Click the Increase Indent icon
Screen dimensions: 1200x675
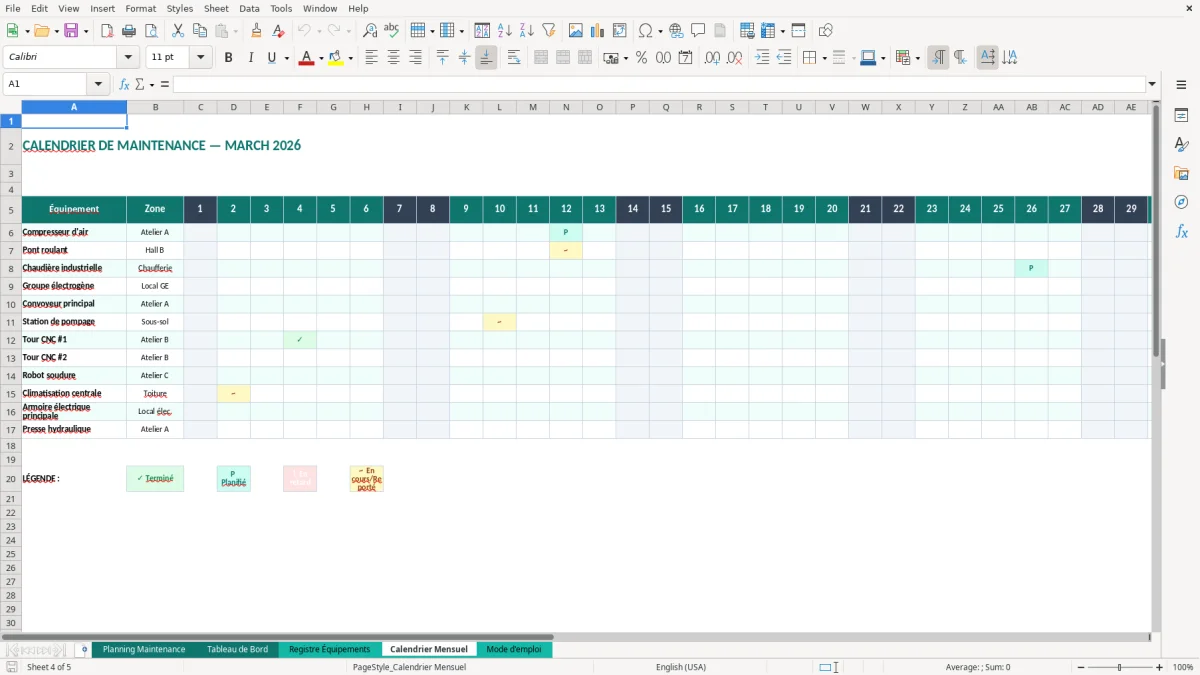point(762,58)
